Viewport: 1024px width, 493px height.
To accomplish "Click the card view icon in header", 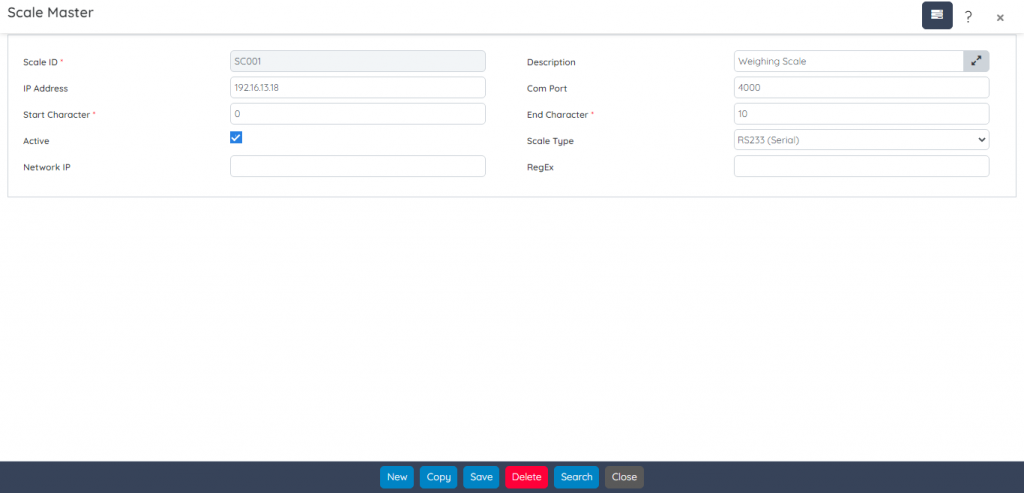I will (x=937, y=15).
